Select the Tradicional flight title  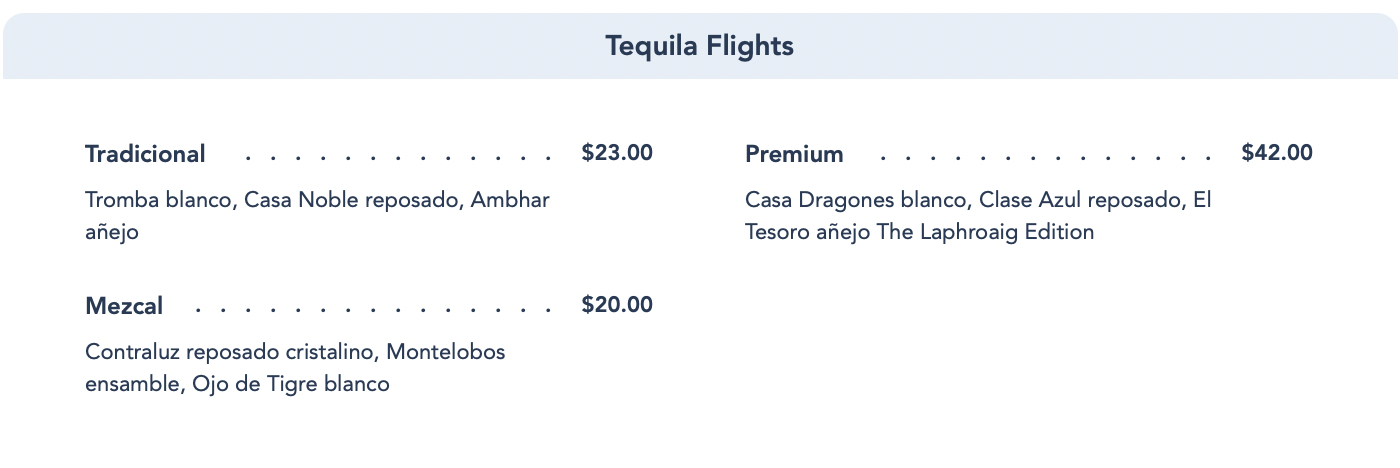(x=145, y=154)
